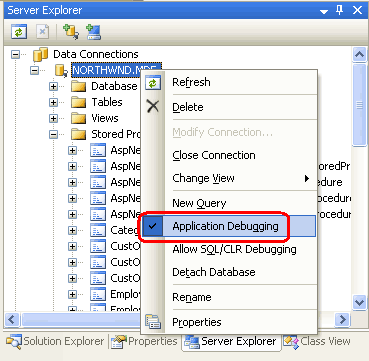369x361 pixels.
Task: Toggle Server Explorer auto-hide pin
Action: (x=340, y=10)
